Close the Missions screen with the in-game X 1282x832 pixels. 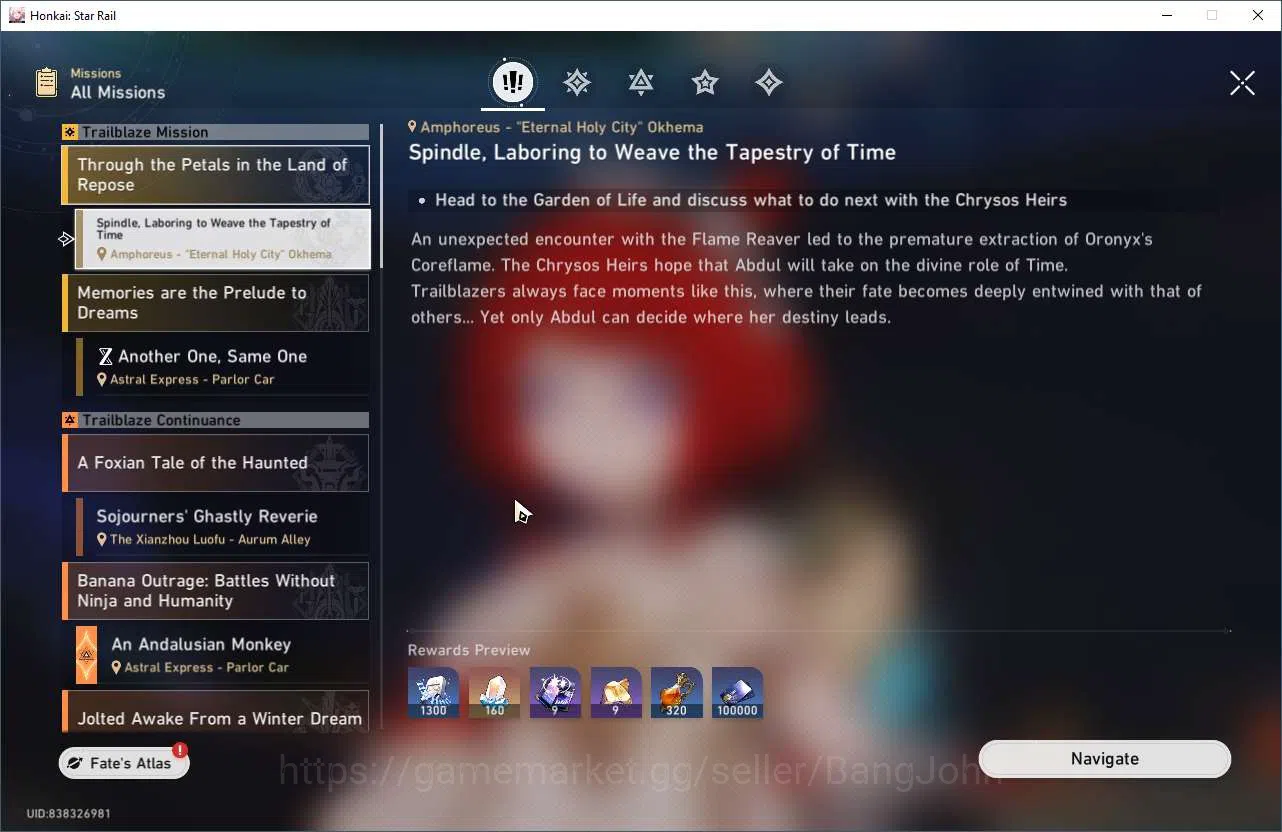[x=1242, y=83]
